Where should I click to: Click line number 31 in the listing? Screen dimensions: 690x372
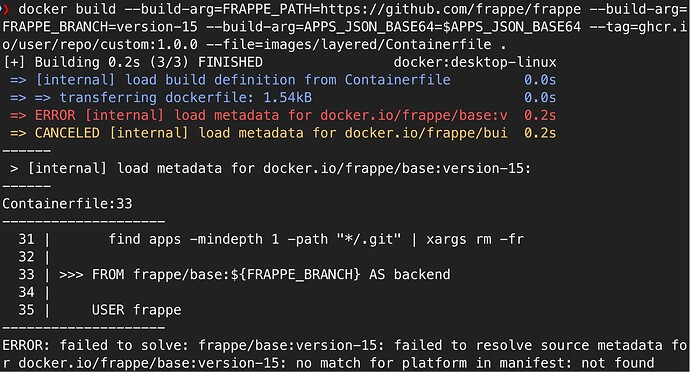pos(26,239)
